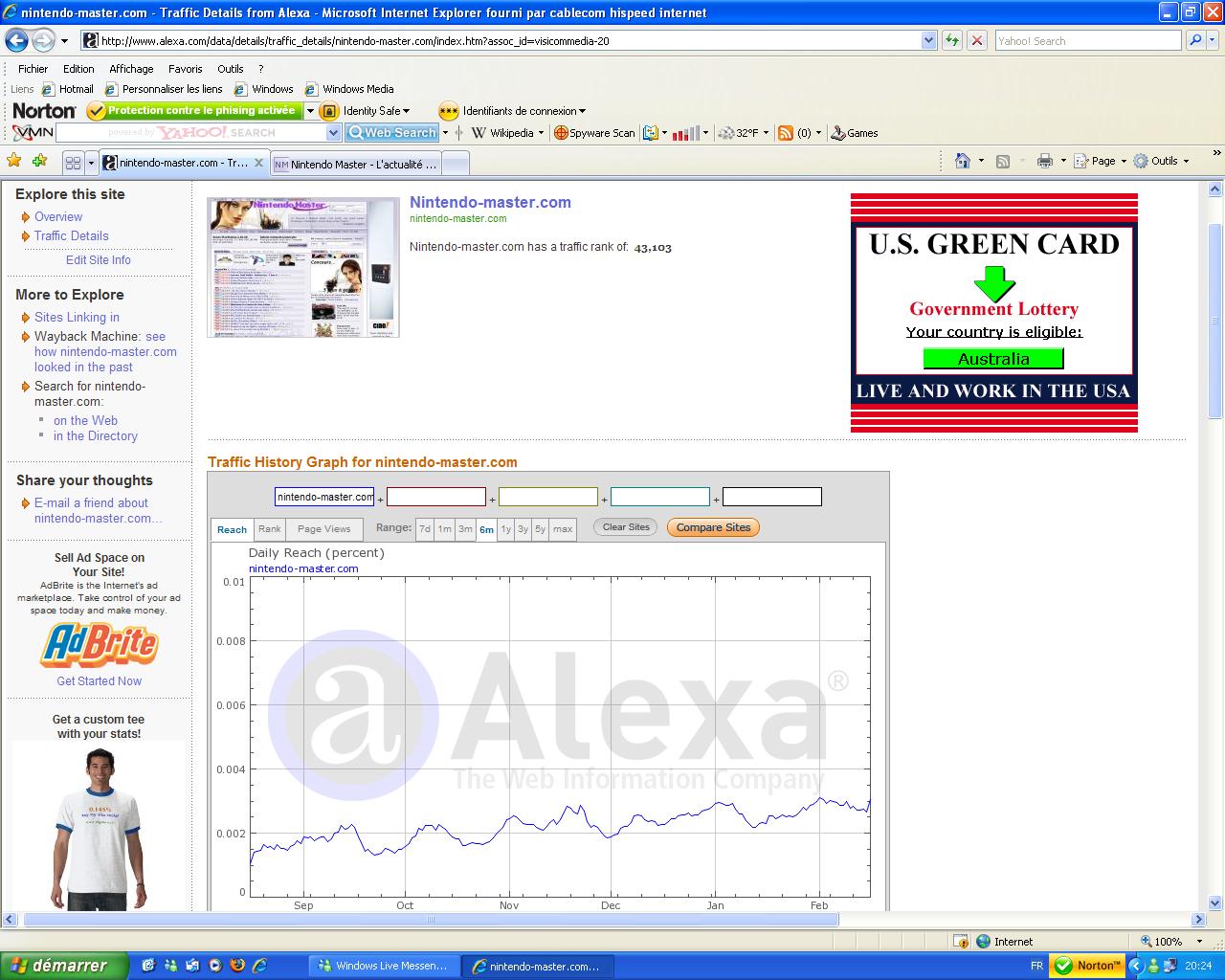Set graph range to 1y

coord(506,529)
